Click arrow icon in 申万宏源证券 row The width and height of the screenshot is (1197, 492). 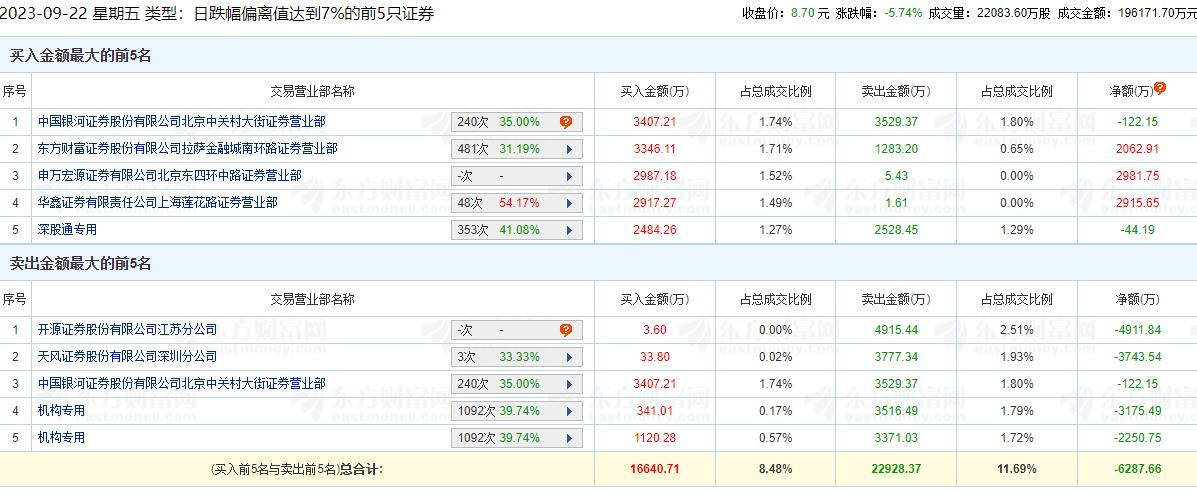(568, 176)
